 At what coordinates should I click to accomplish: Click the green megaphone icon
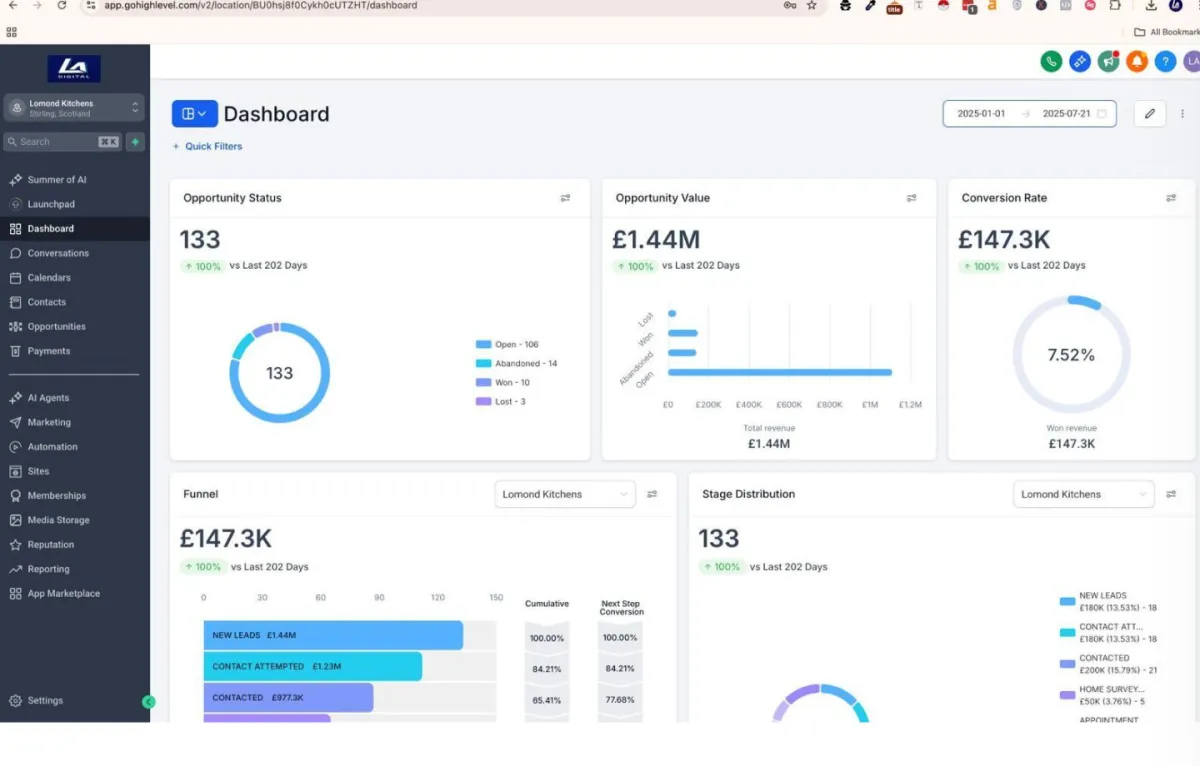1108,62
